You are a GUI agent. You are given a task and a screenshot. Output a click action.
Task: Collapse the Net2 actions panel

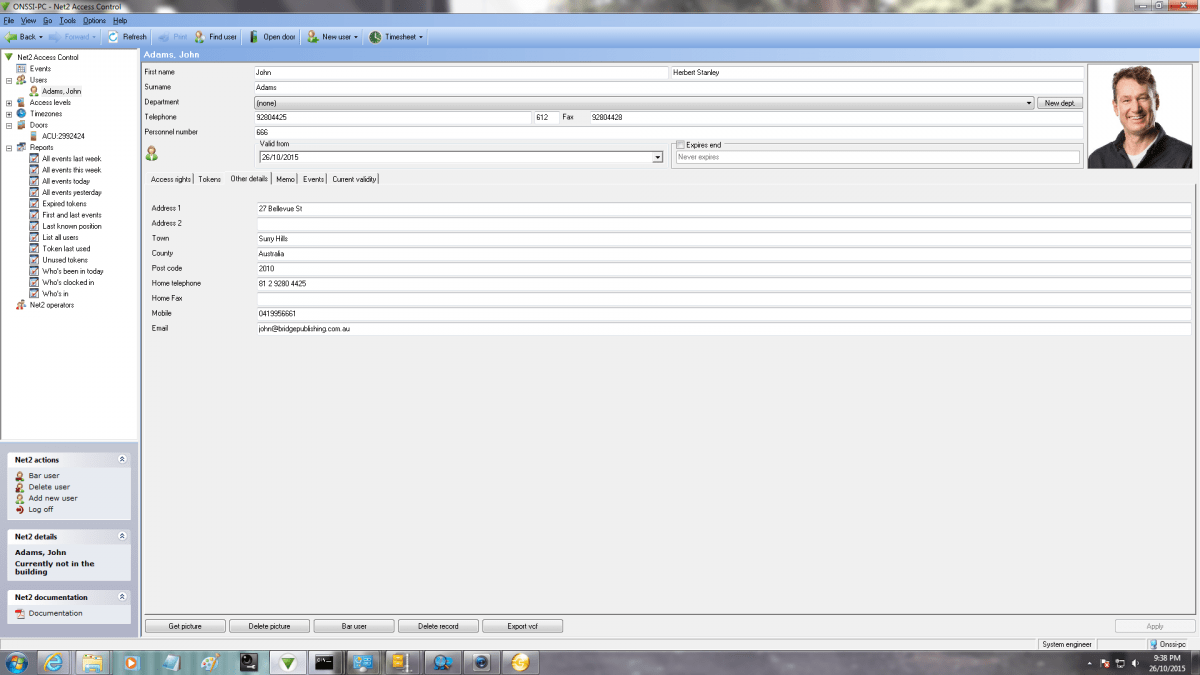(x=122, y=460)
